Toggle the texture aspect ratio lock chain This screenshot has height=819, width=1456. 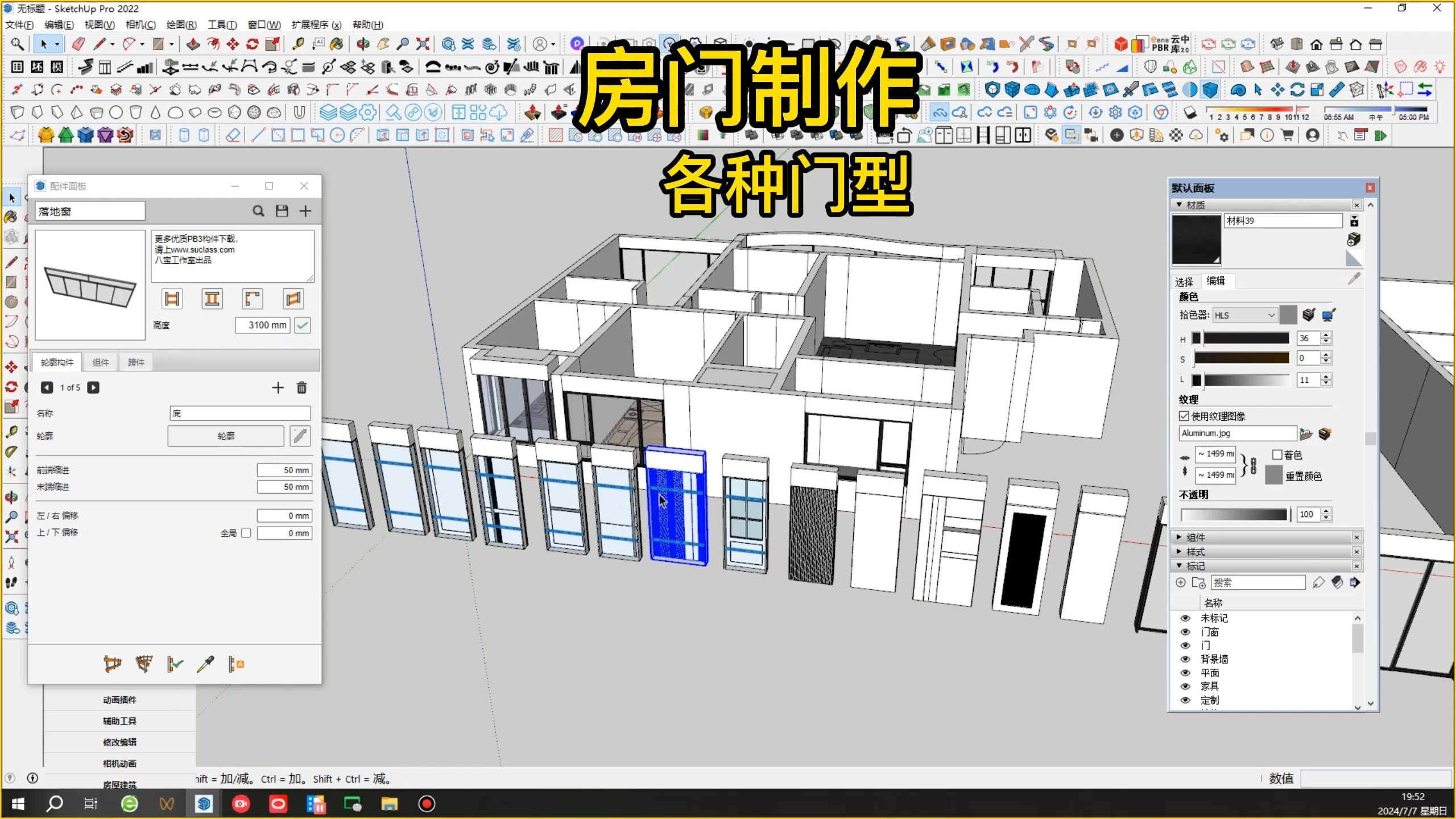[x=1253, y=465]
